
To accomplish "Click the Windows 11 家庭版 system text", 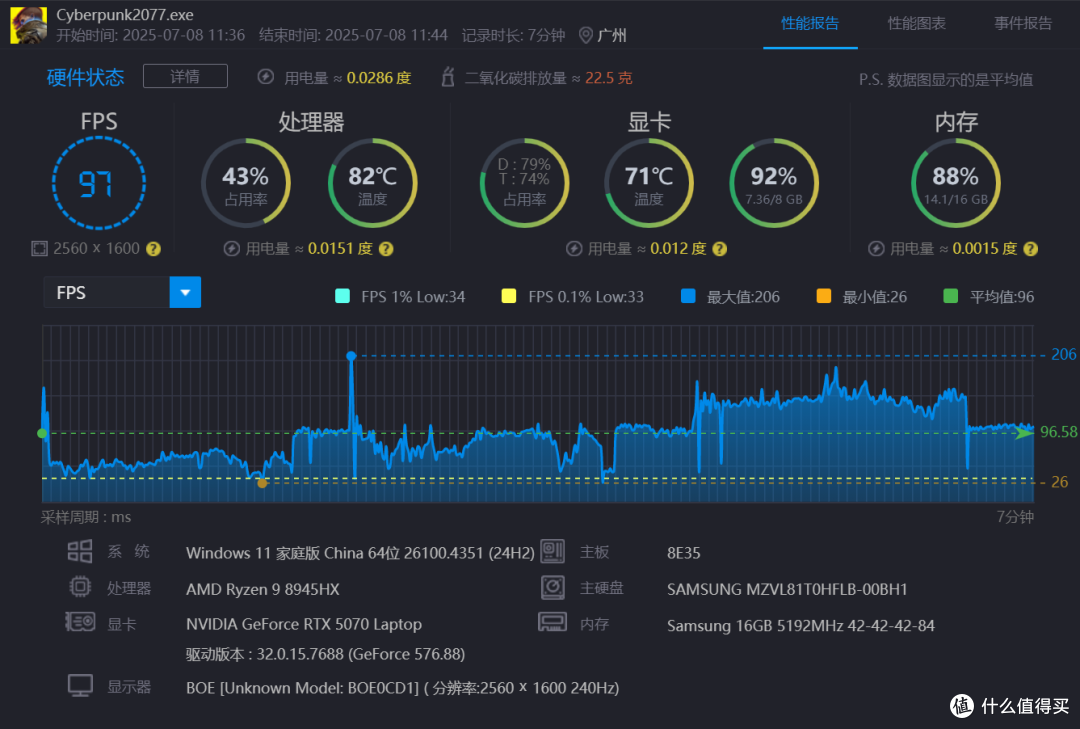I will pyautogui.click(x=360, y=553).
